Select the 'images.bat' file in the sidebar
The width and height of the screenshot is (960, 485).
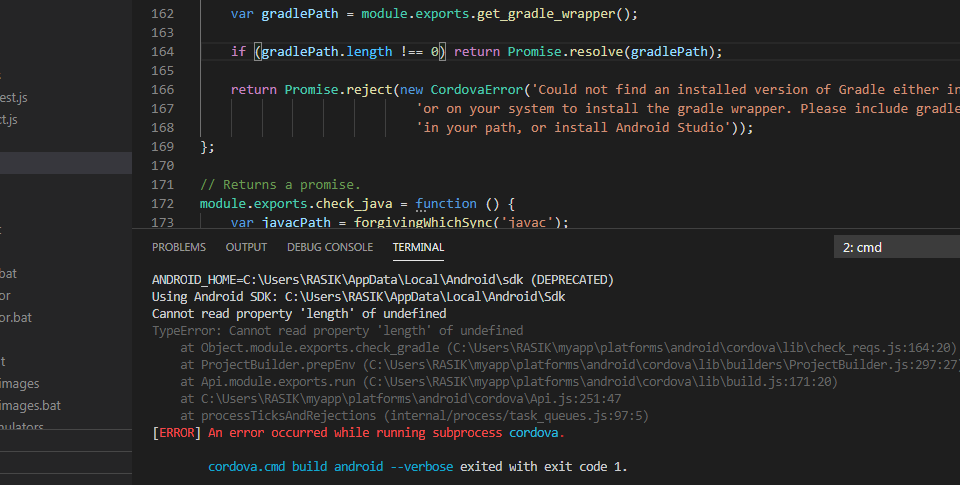point(31,406)
